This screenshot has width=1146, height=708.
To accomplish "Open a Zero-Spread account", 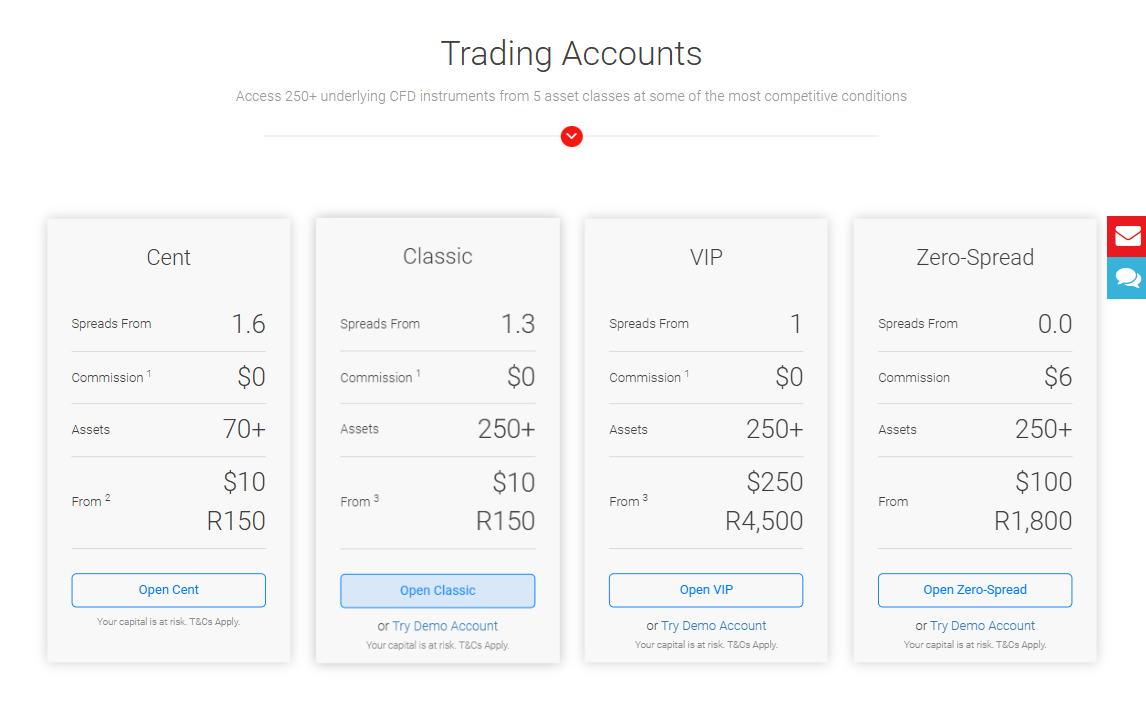I will [974, 590].
